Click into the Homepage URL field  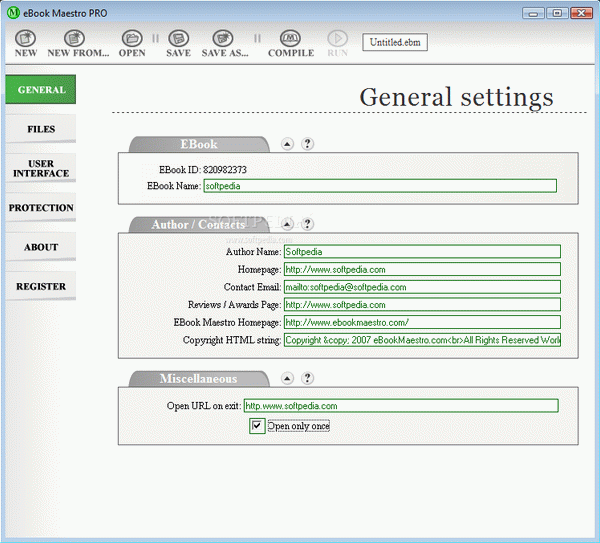[x=422, y=269]
